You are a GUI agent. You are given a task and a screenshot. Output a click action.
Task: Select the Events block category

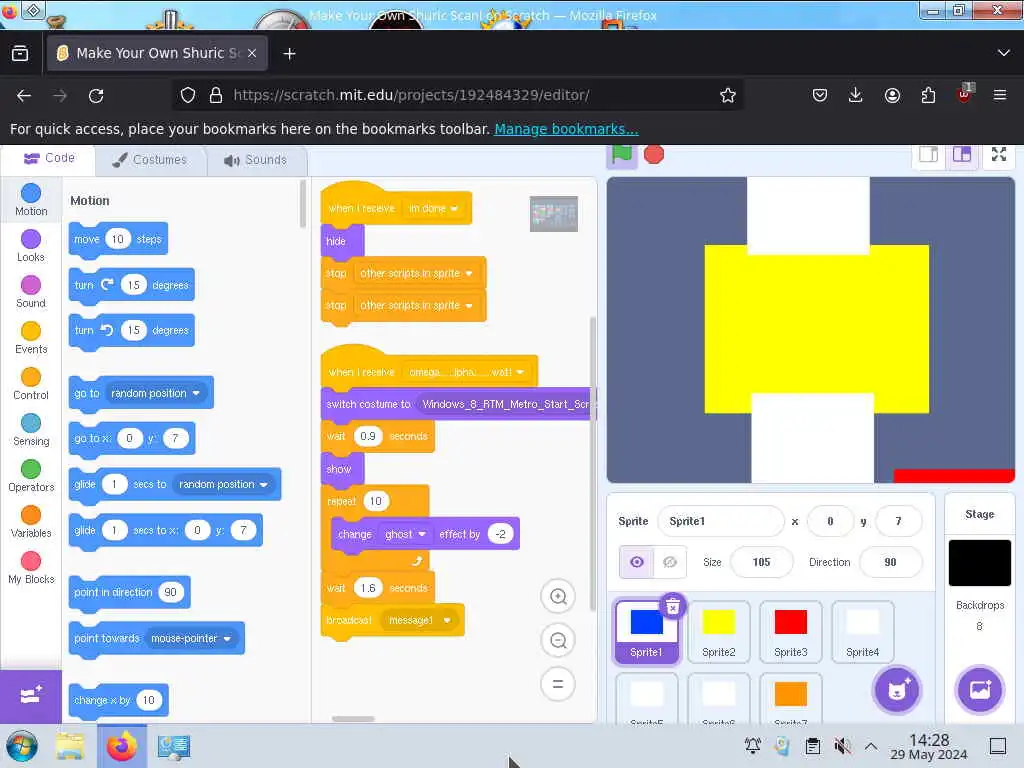click(31, 338)
